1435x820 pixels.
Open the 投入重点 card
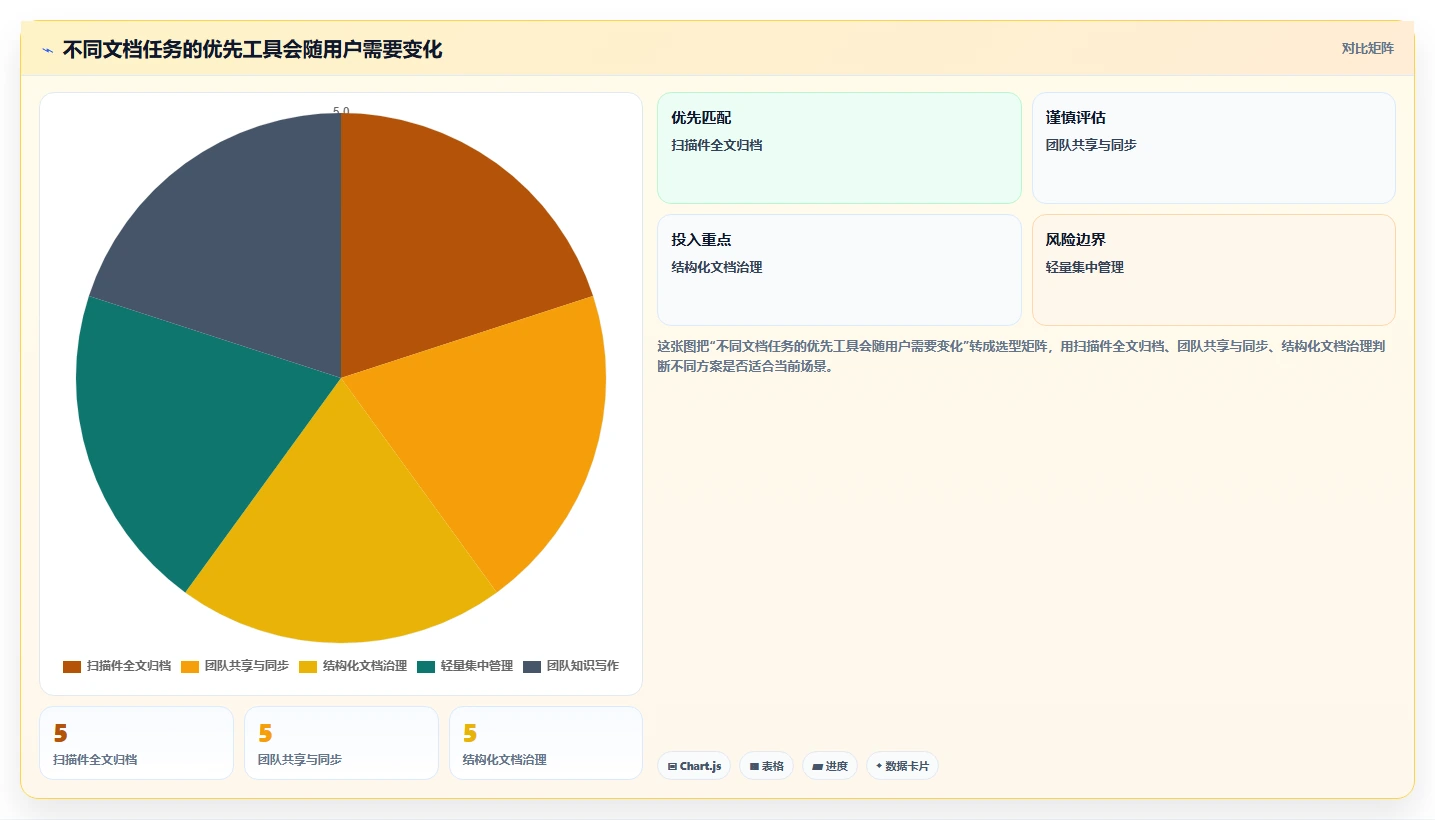tap(839, 270)
